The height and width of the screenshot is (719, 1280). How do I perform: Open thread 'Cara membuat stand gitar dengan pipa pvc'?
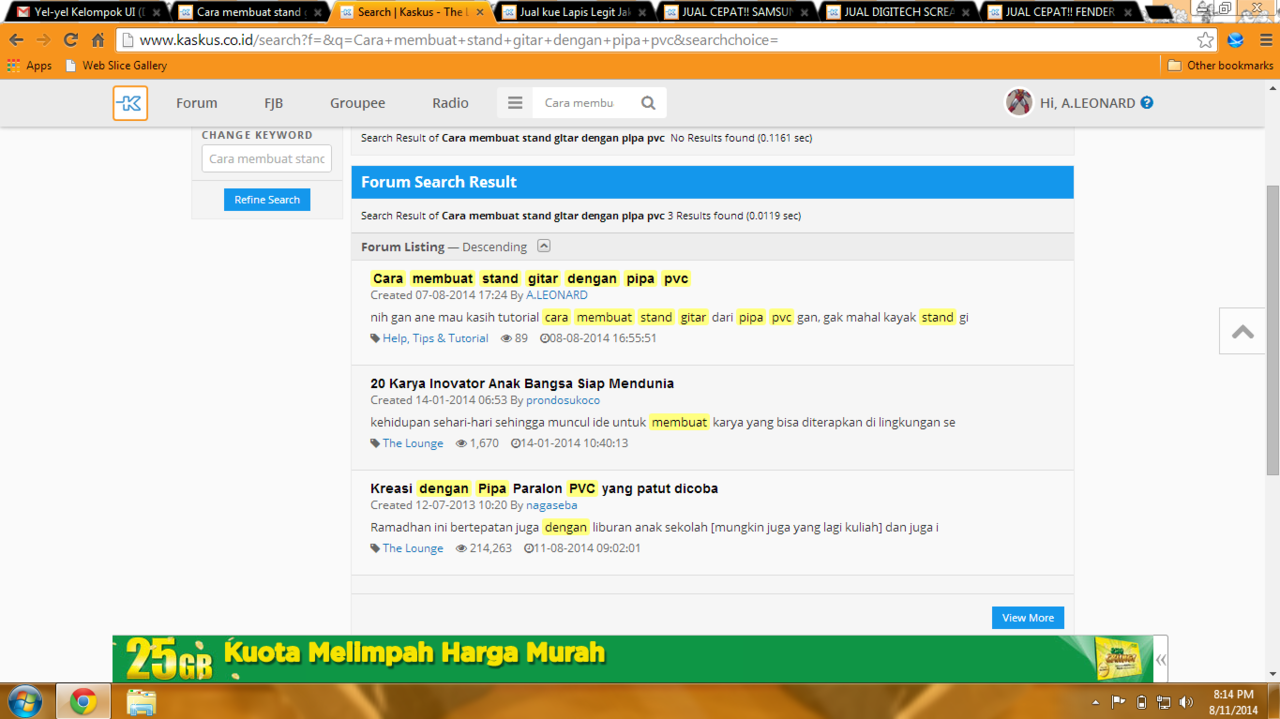[x=530, y=279]
